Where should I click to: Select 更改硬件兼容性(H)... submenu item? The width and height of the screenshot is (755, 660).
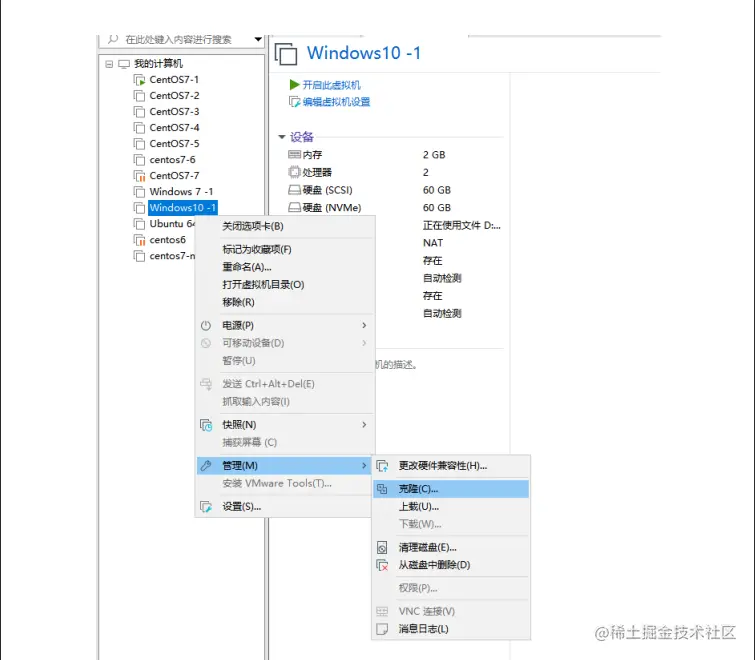(451, 466)
